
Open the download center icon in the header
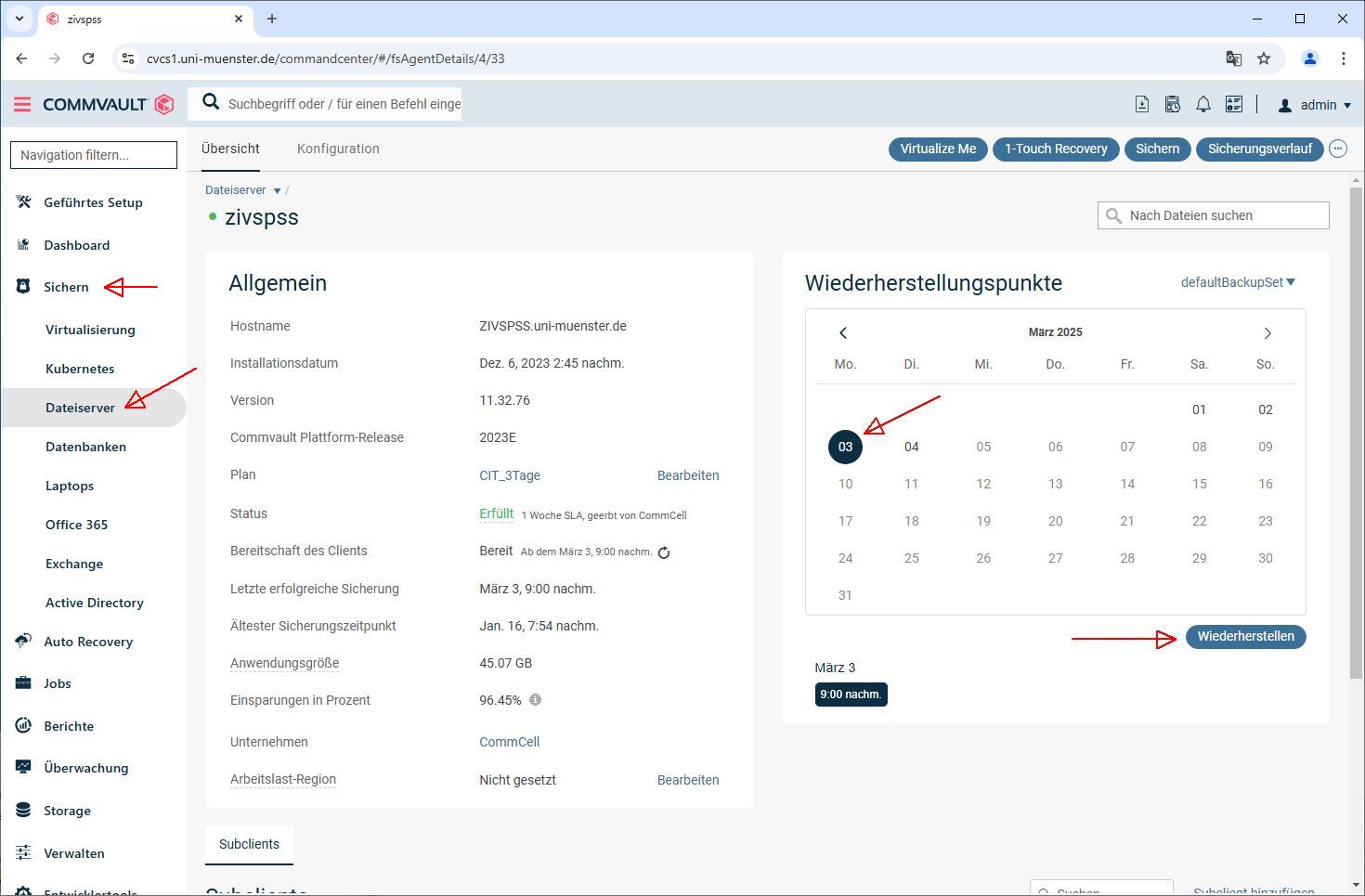(x=1142, y=105)
